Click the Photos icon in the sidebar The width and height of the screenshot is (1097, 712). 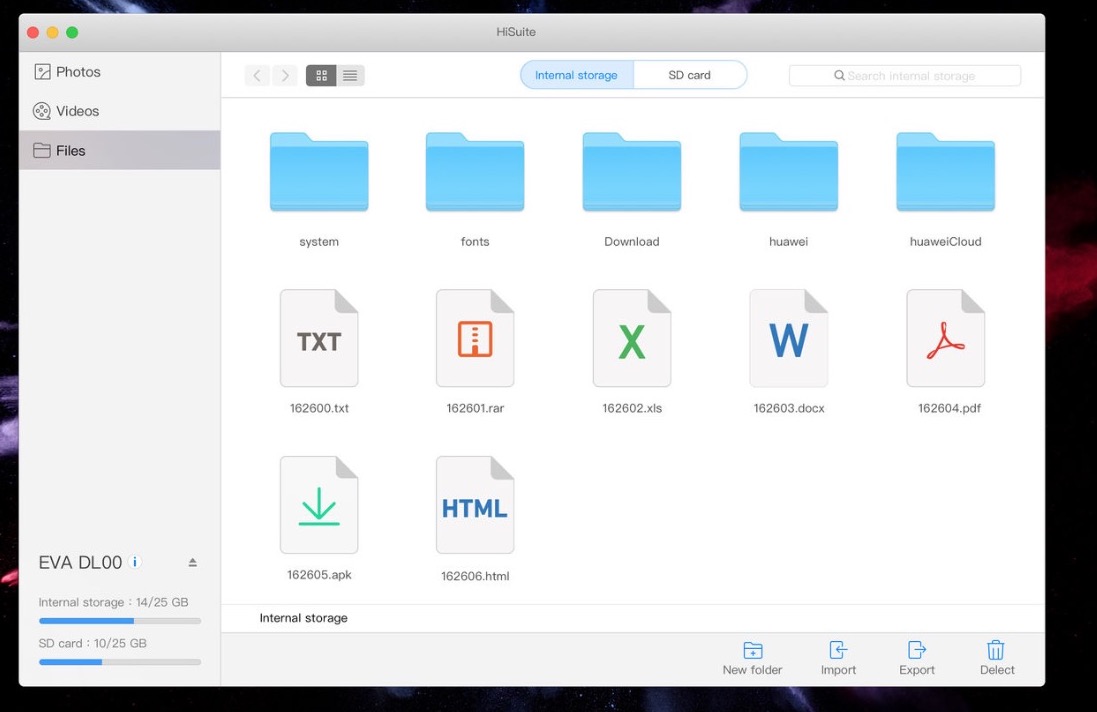(x=42, y=72)
